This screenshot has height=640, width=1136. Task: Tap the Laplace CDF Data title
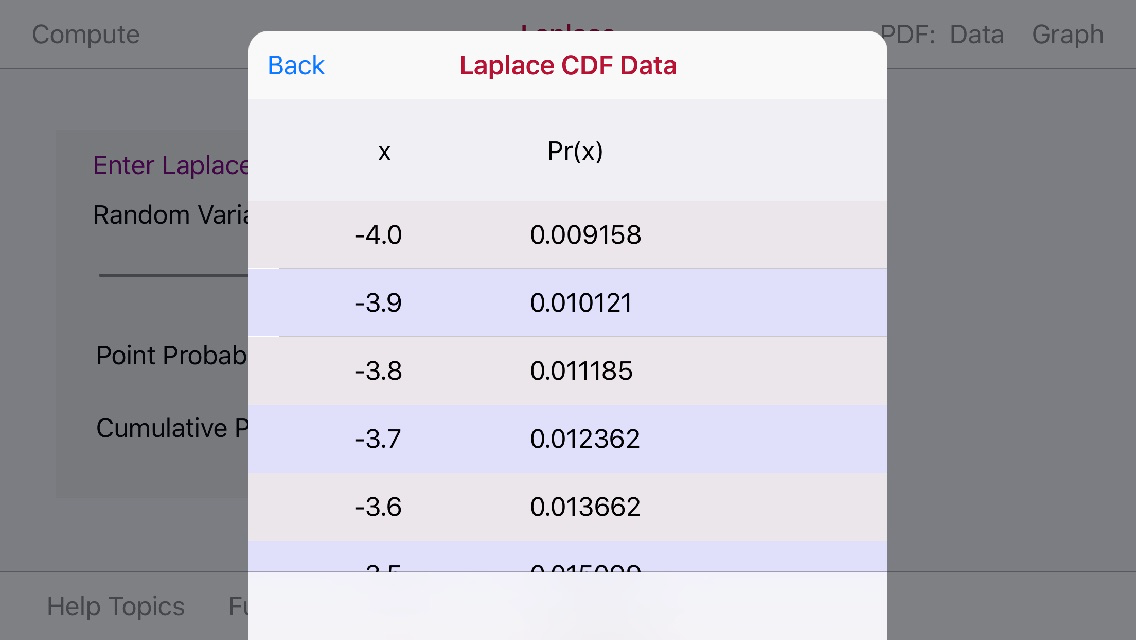tap(567, 65)
